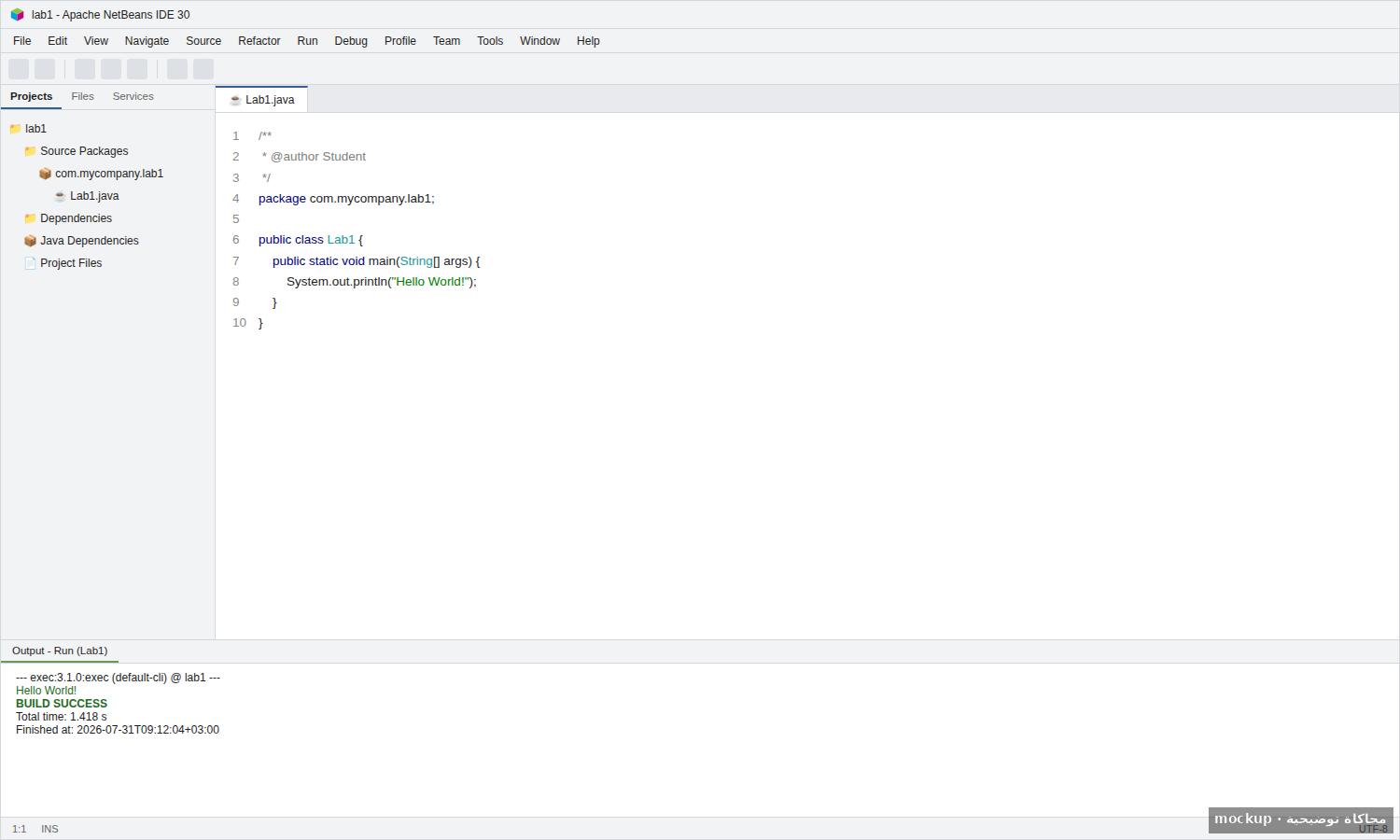Select the lab1 project folder icon
The width and height of the screenshot is (1400, 840).
(x=15, y=129)
